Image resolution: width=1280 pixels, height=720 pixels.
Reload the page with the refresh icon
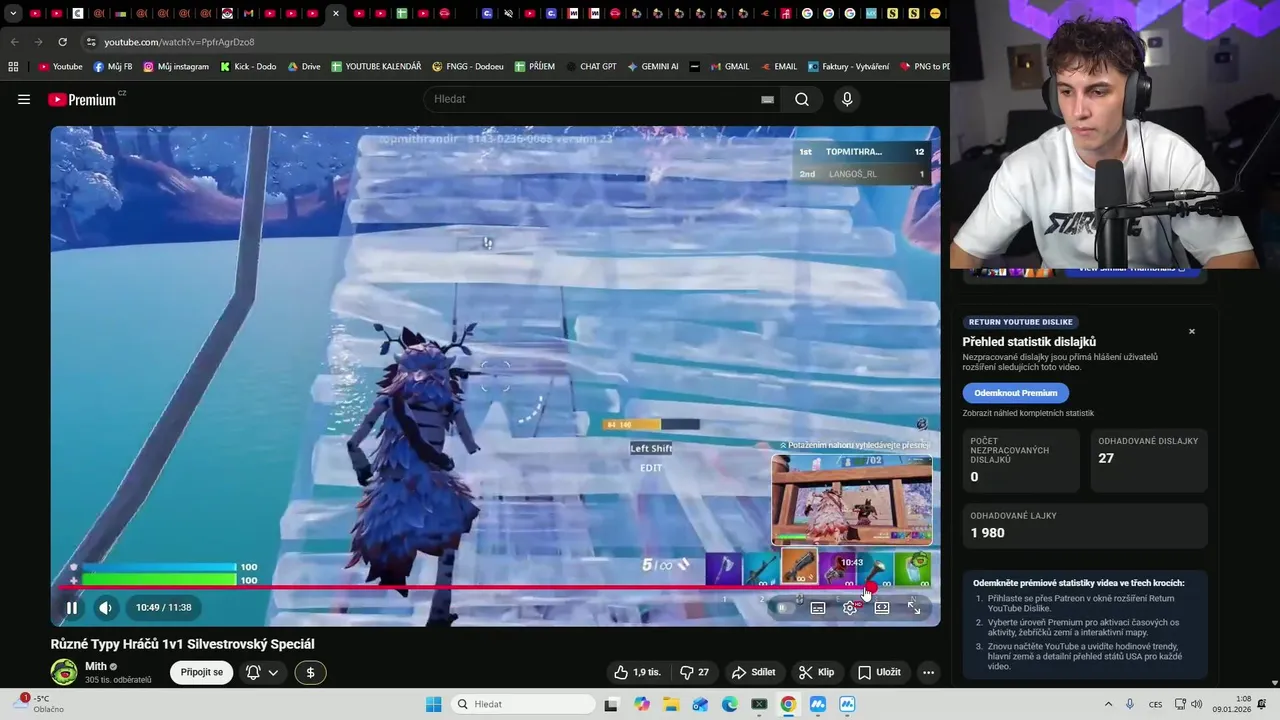click(x=62, y=42)
